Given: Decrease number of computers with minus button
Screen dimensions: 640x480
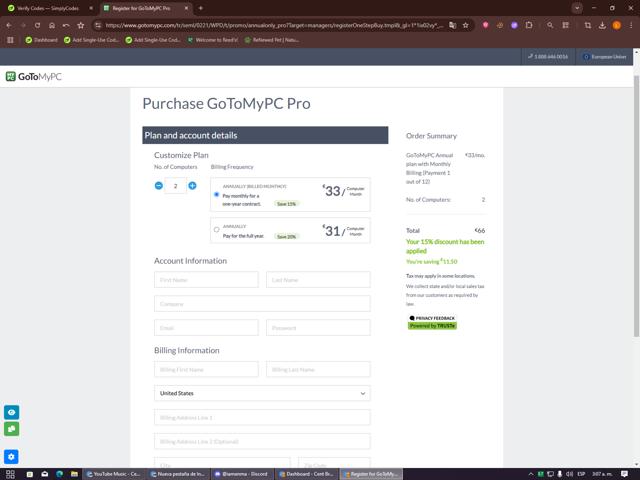Looking at the screenshot, I should 159,186.
